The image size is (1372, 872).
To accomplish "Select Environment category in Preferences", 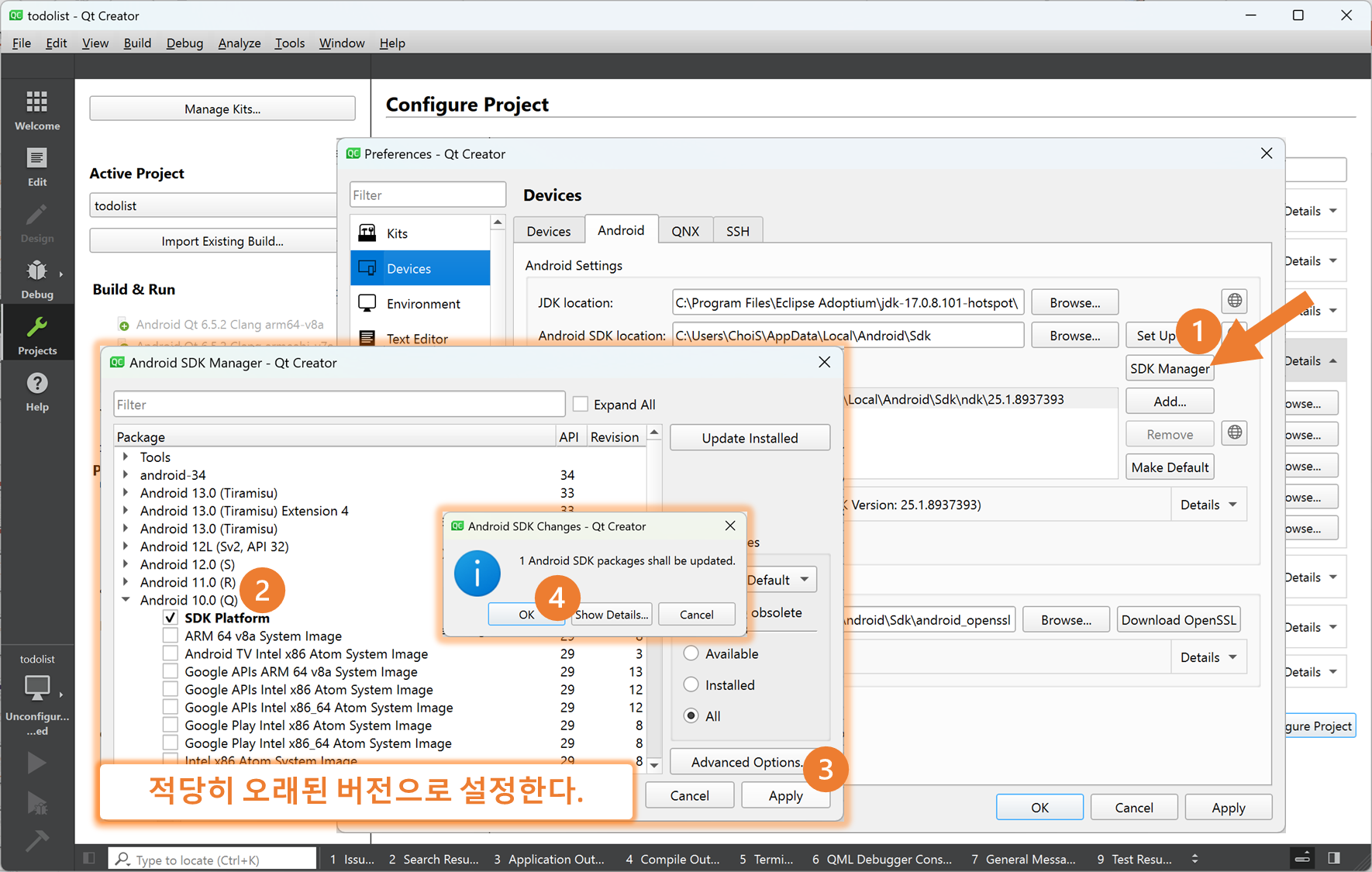I will (420, 304).
